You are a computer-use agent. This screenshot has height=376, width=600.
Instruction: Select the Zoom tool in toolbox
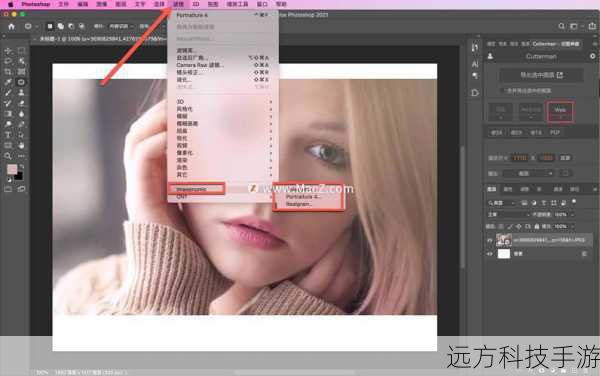8,156
